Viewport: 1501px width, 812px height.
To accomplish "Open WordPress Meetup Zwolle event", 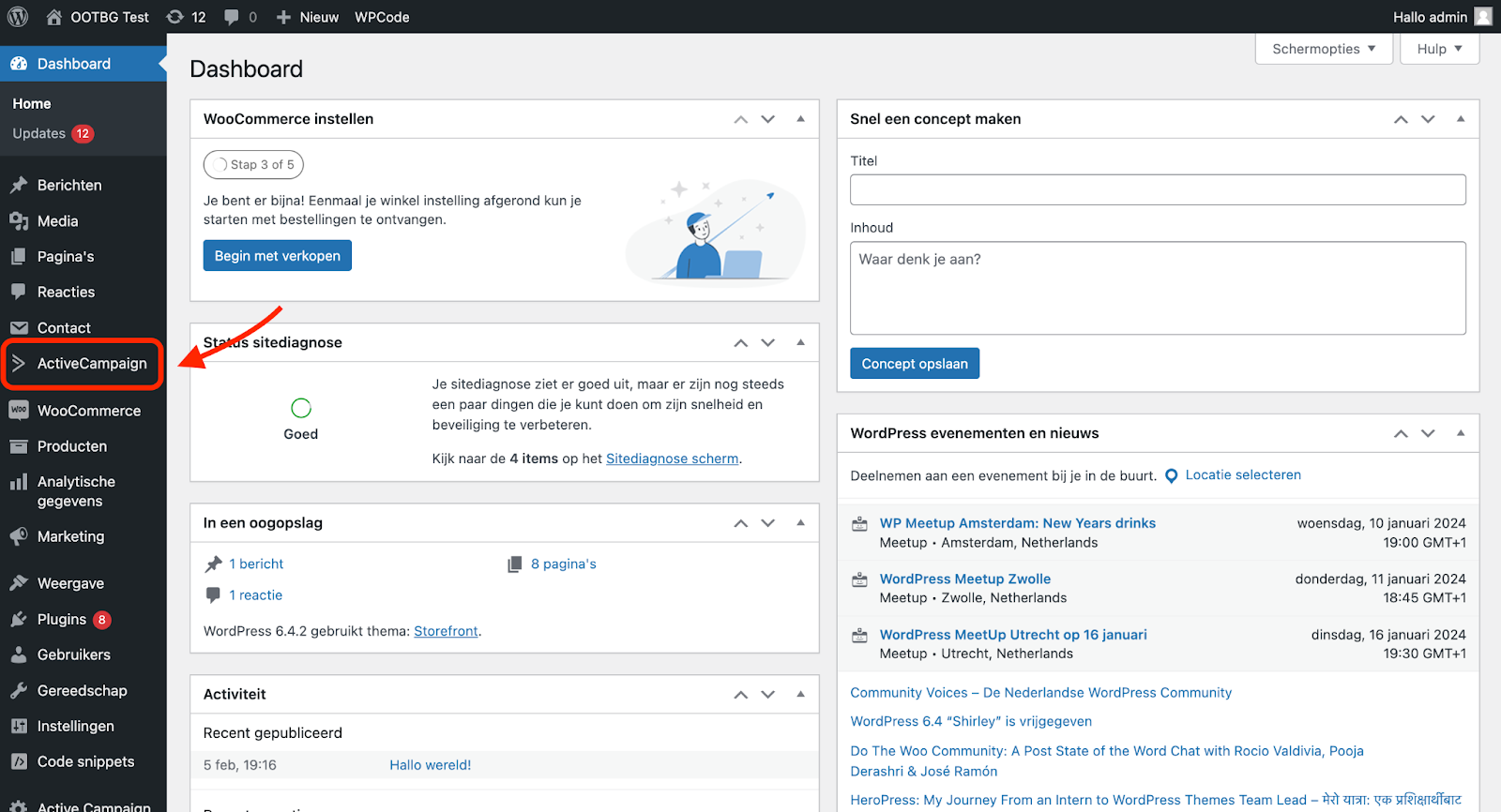I will [x=965, y=579].
